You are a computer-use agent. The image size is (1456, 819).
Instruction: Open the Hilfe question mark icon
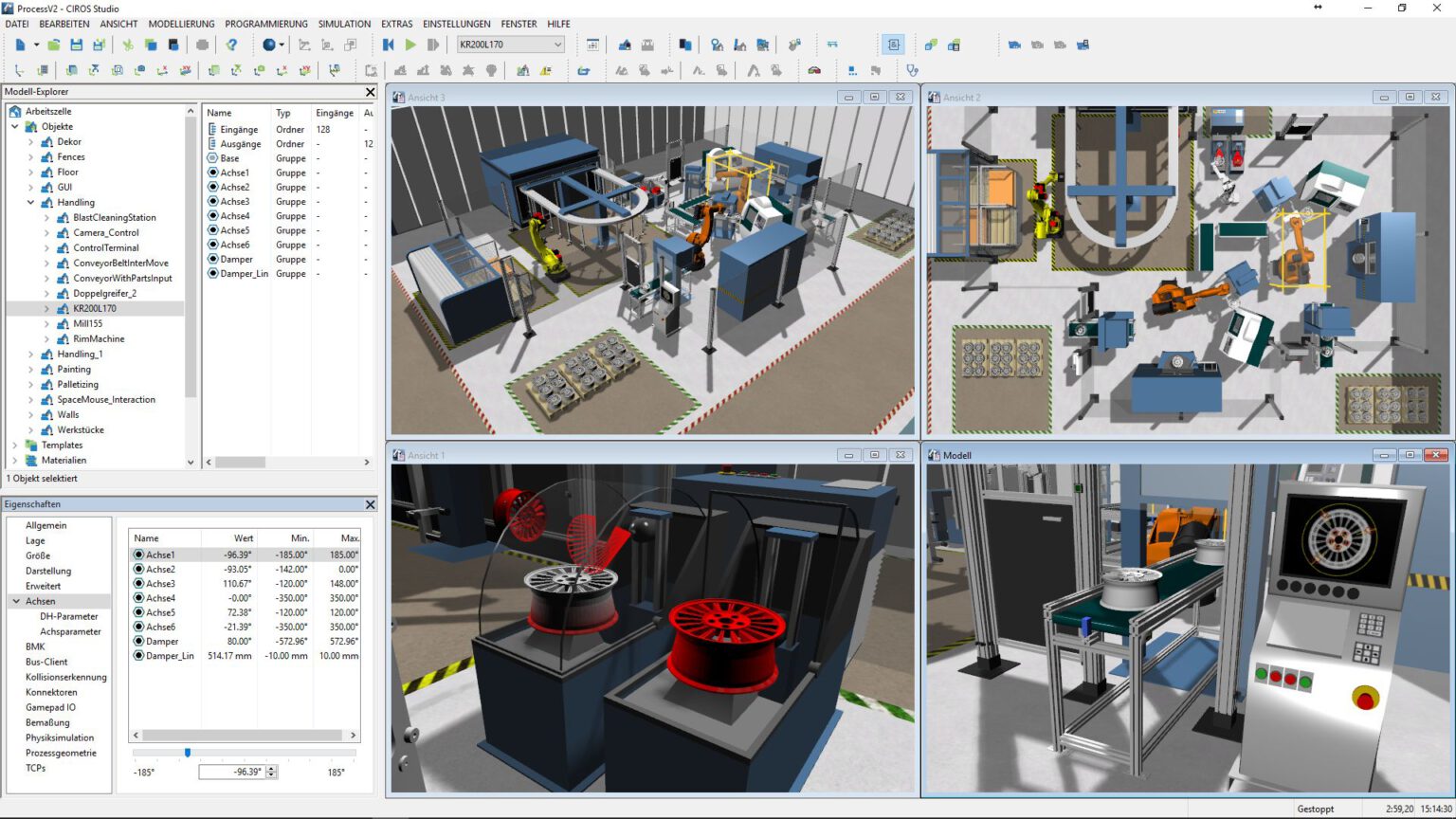(x=232, y=45)
